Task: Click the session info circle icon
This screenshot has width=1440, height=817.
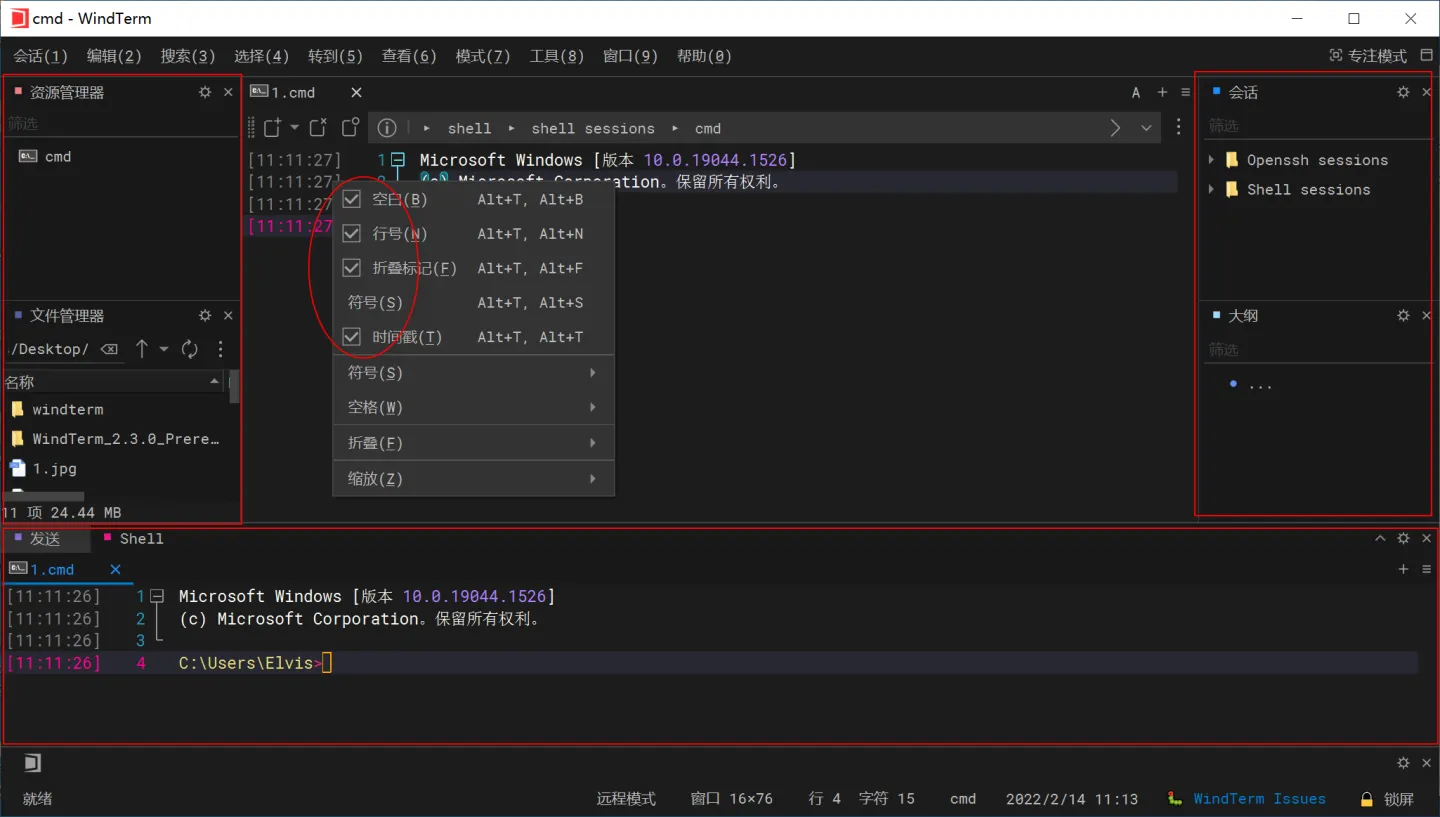Action: [387, 128]
